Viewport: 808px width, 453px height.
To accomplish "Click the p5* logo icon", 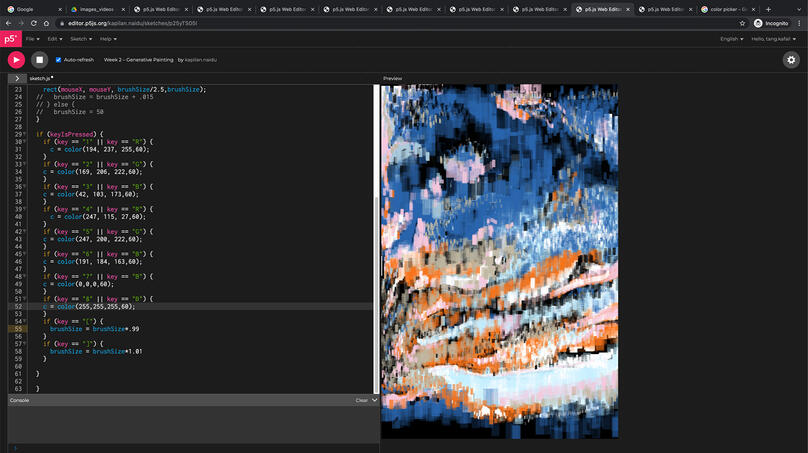I will [x=10, y=39].
